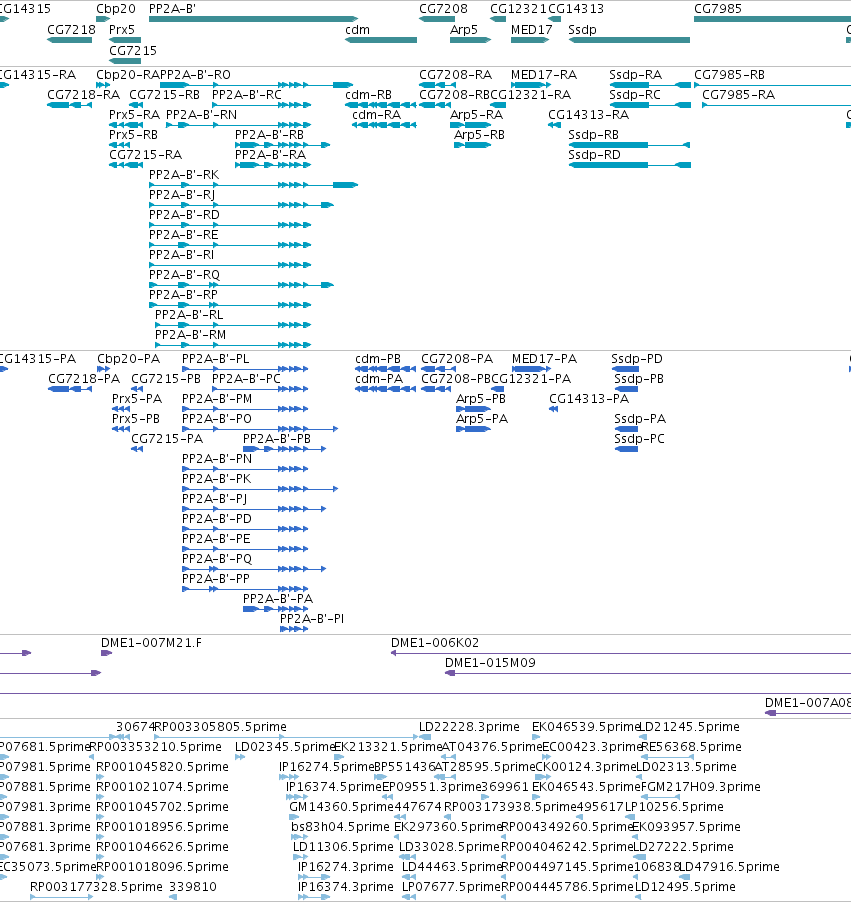851x902 pixels.
Task: Click protein CG14313-PA label
Action: click(x=589, y=398)
